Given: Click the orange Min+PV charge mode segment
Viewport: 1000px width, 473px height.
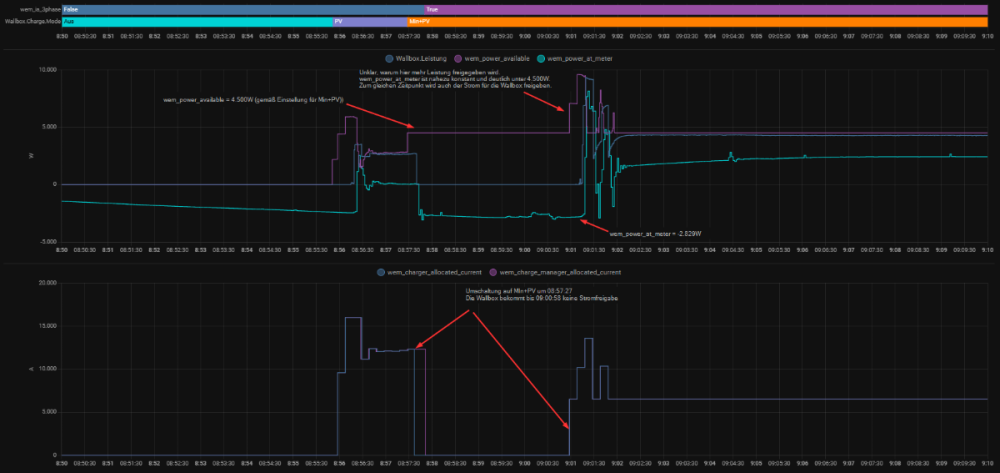Looking at the screenshot, I should 698,20.
